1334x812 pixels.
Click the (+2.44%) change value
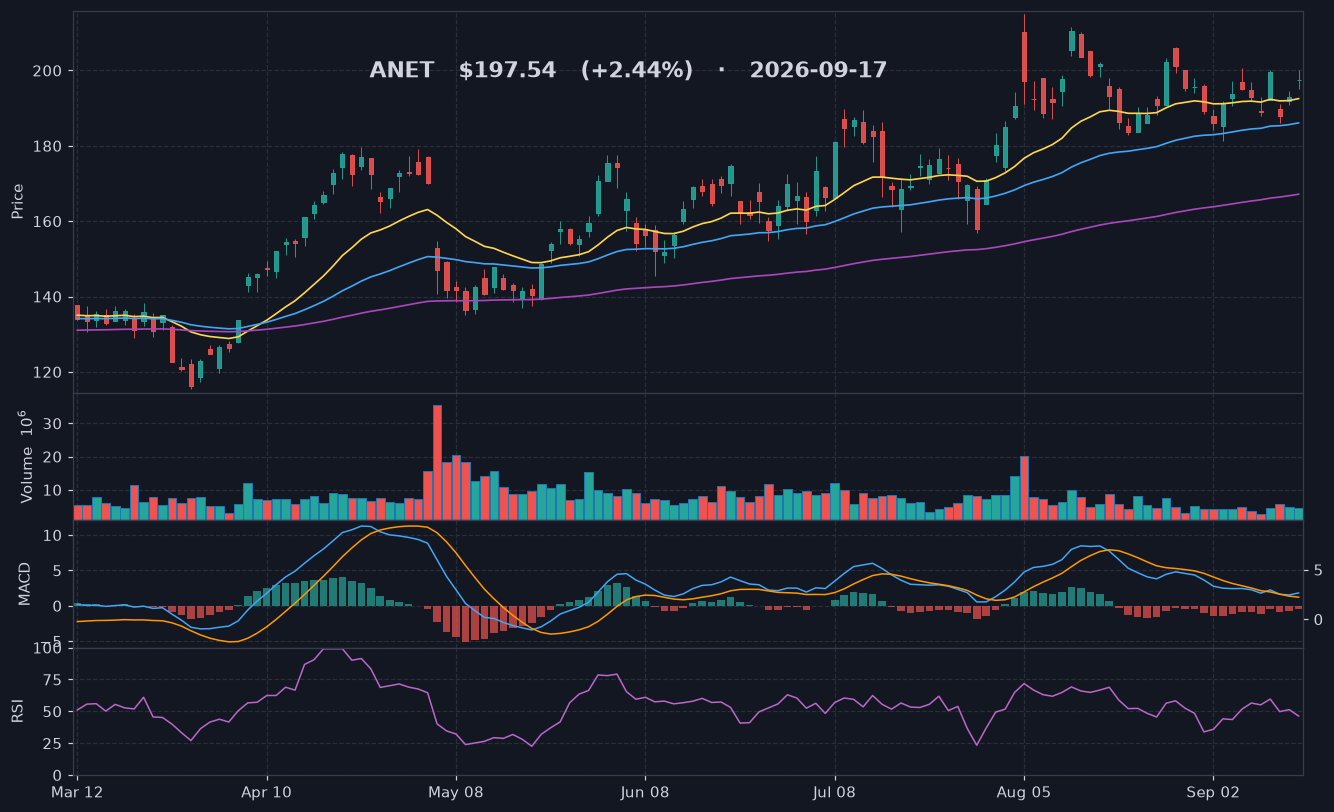637,71
